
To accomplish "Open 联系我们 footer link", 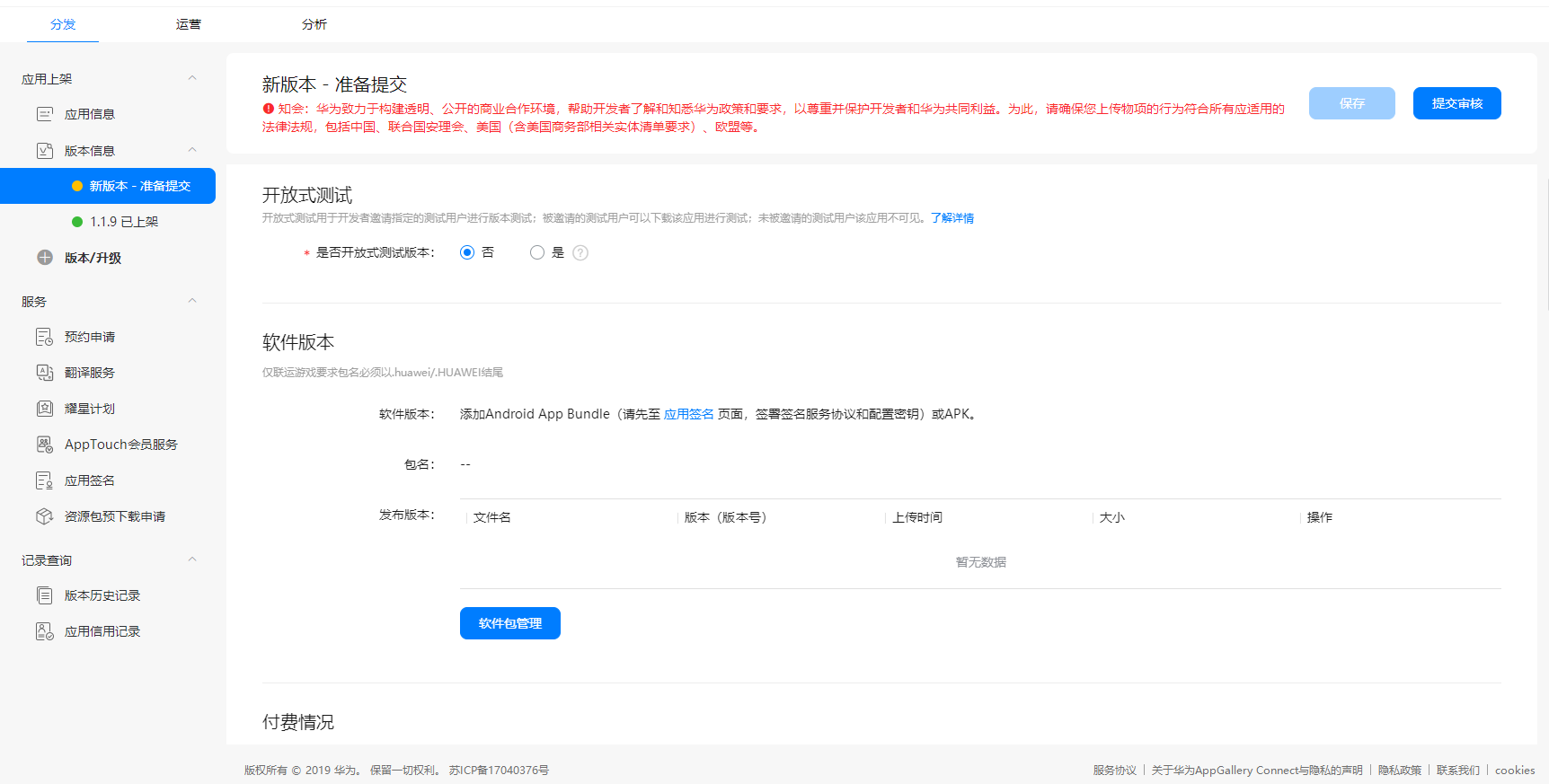I will (1458, 771).
